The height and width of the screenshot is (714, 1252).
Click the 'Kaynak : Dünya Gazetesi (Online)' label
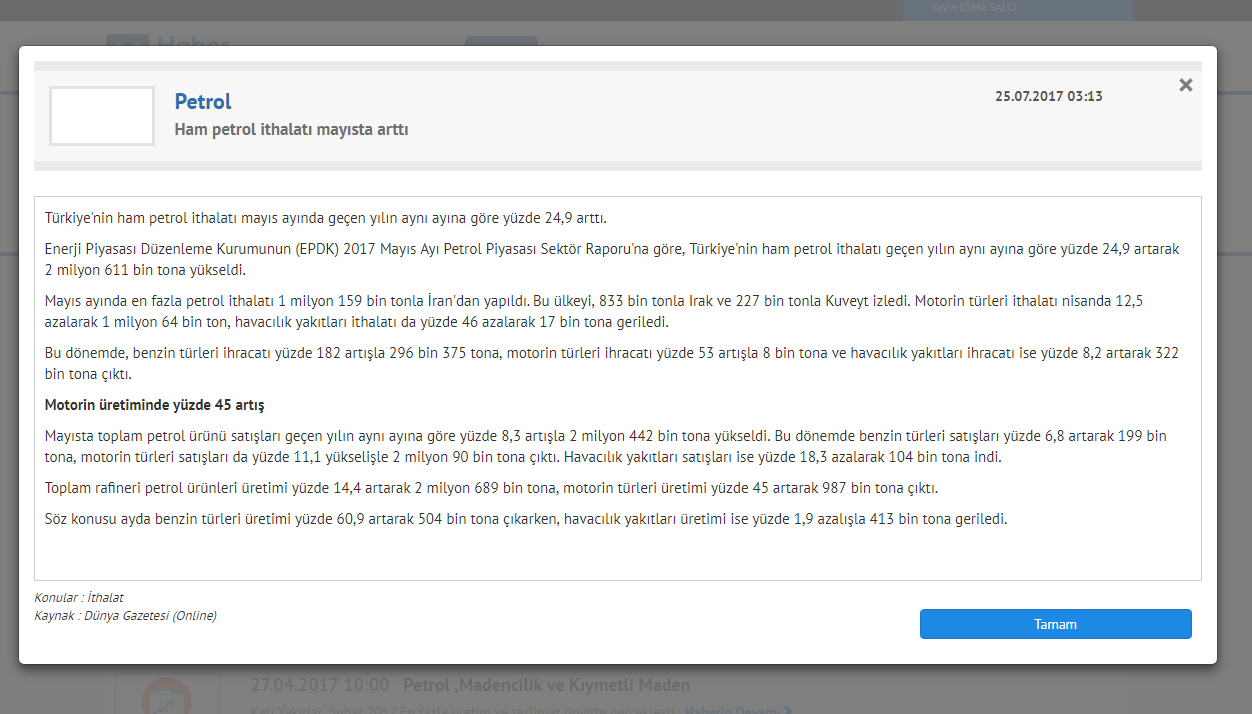pyautogui.click(x=125, y=615)
